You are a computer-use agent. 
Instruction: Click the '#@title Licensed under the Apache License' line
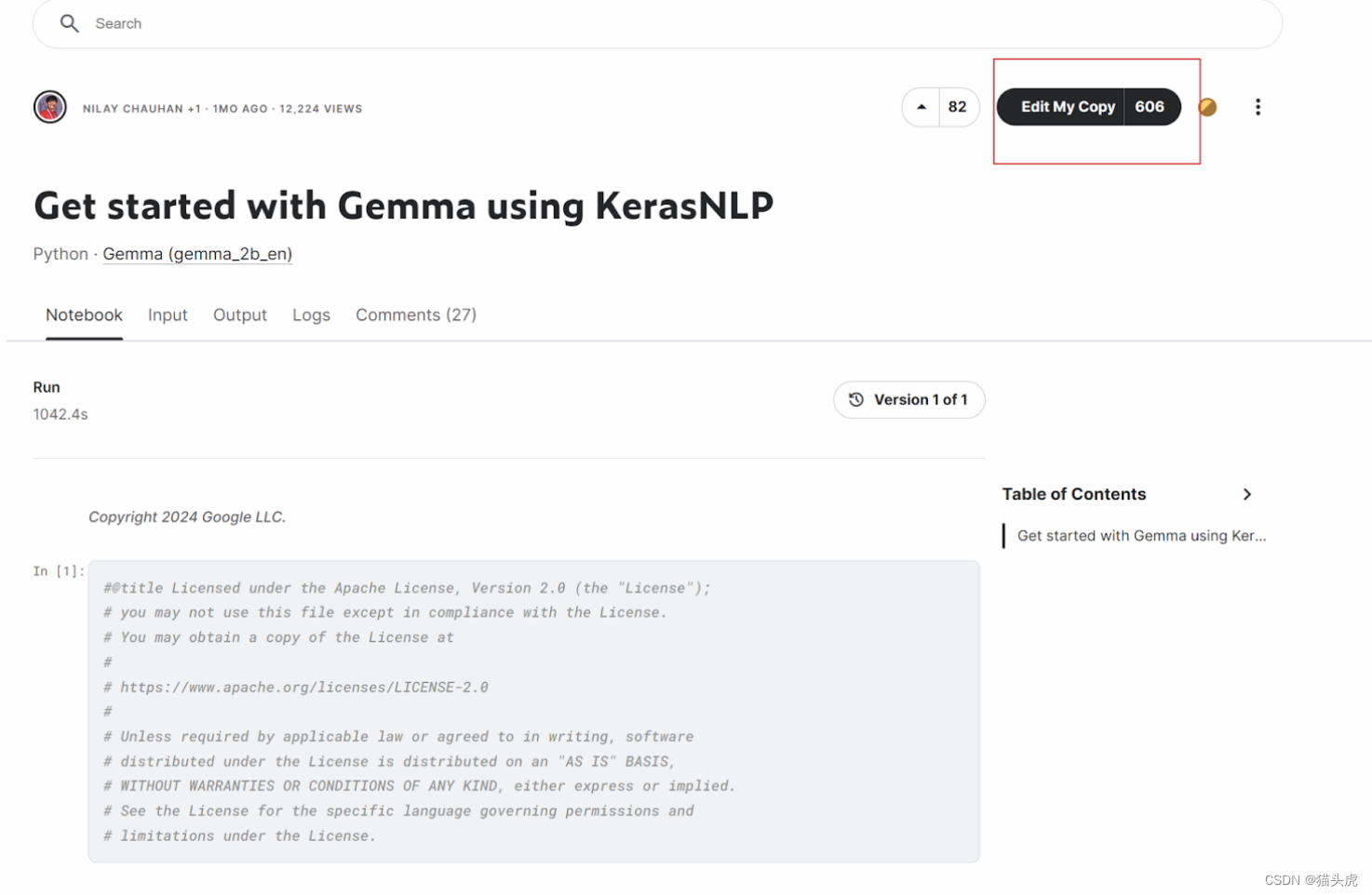tap(407, 588)
